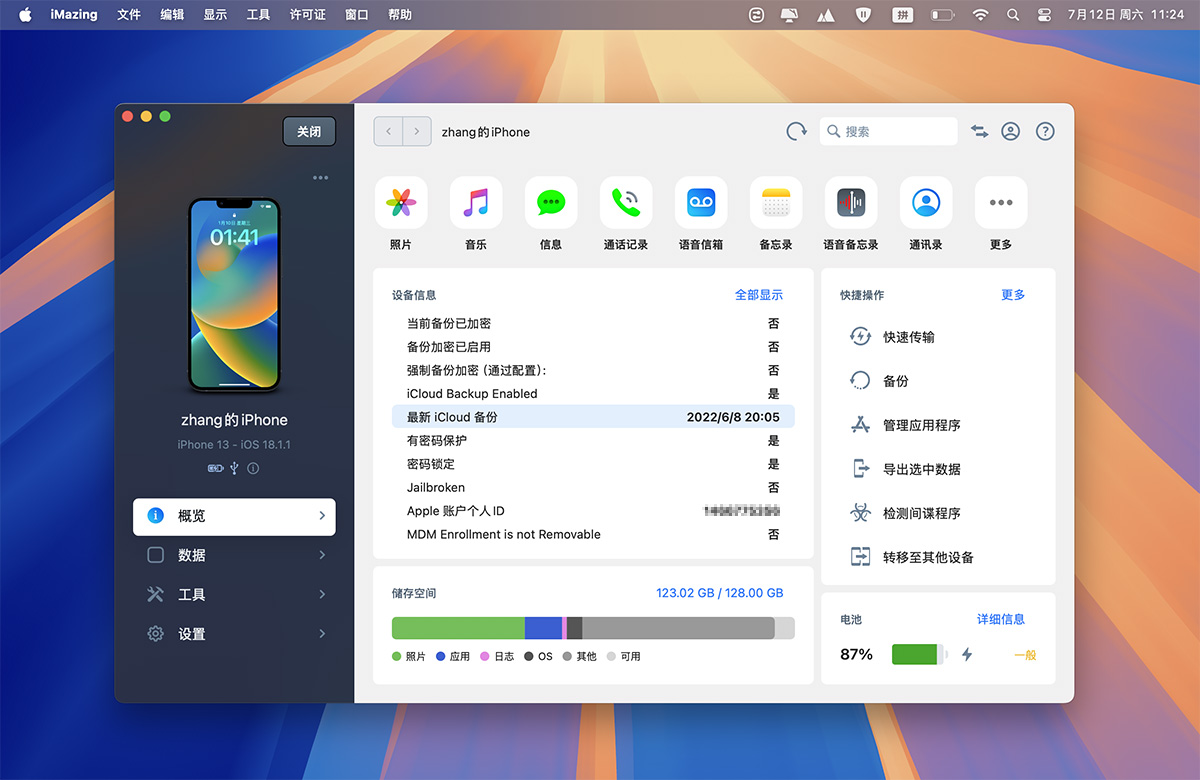Viewport: 1200px width, 780px height.
Task: Click the refresh icon beside search
Action: click(796, 131)
